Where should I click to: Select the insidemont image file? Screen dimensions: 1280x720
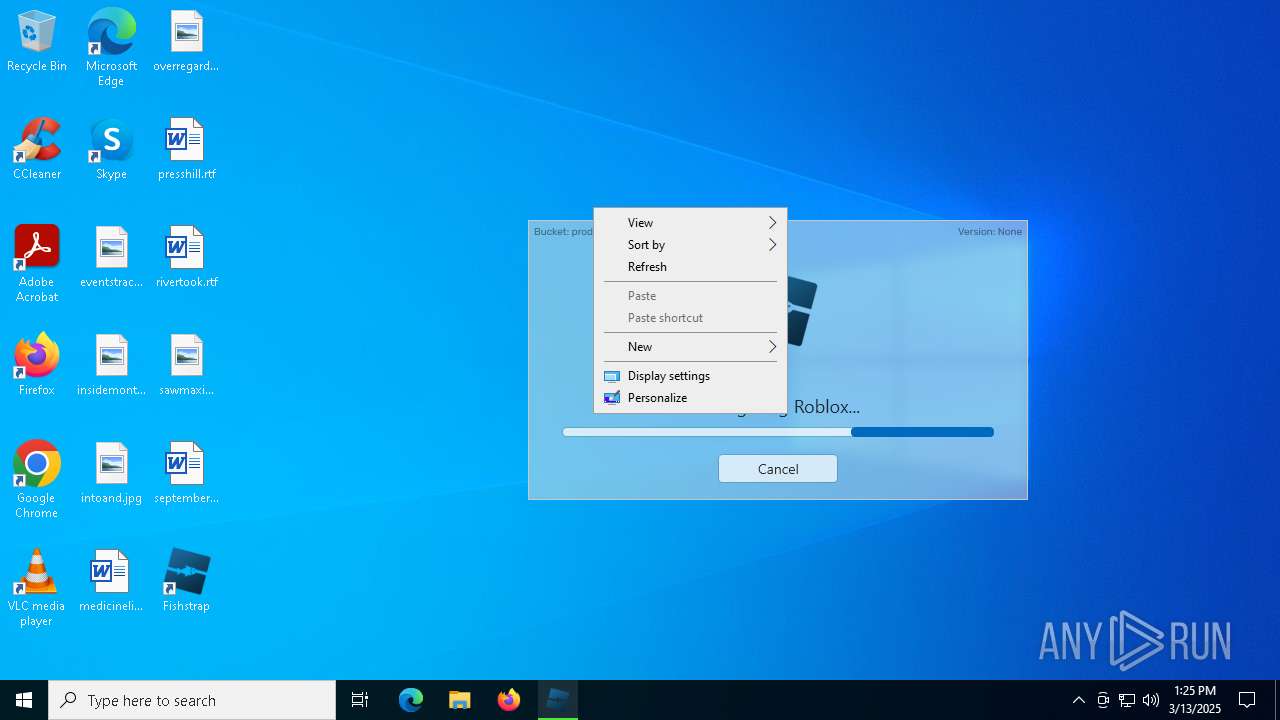pos(111,366)
